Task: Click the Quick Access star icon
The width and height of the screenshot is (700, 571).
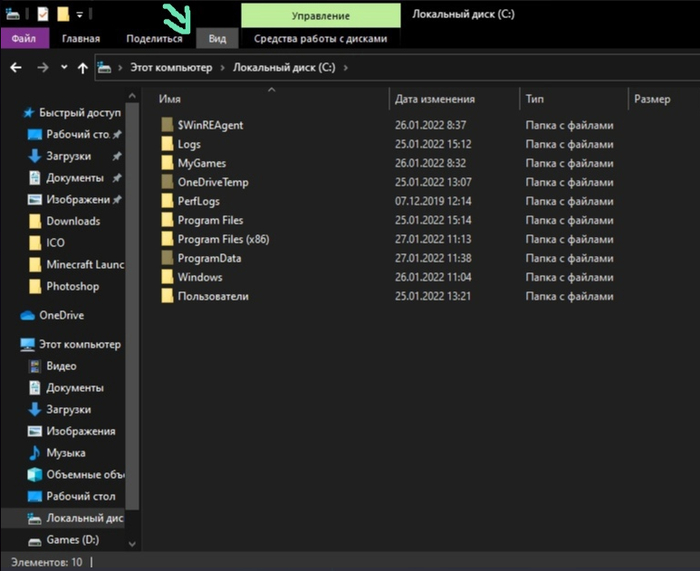Action: [x=29, y=113]
